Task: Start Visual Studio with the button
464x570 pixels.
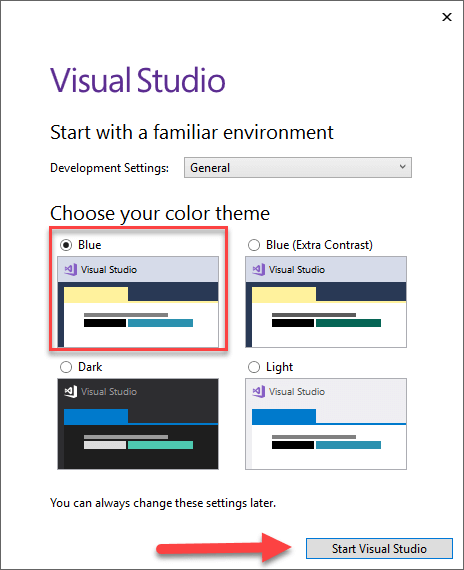Action: tap(379, 548)
